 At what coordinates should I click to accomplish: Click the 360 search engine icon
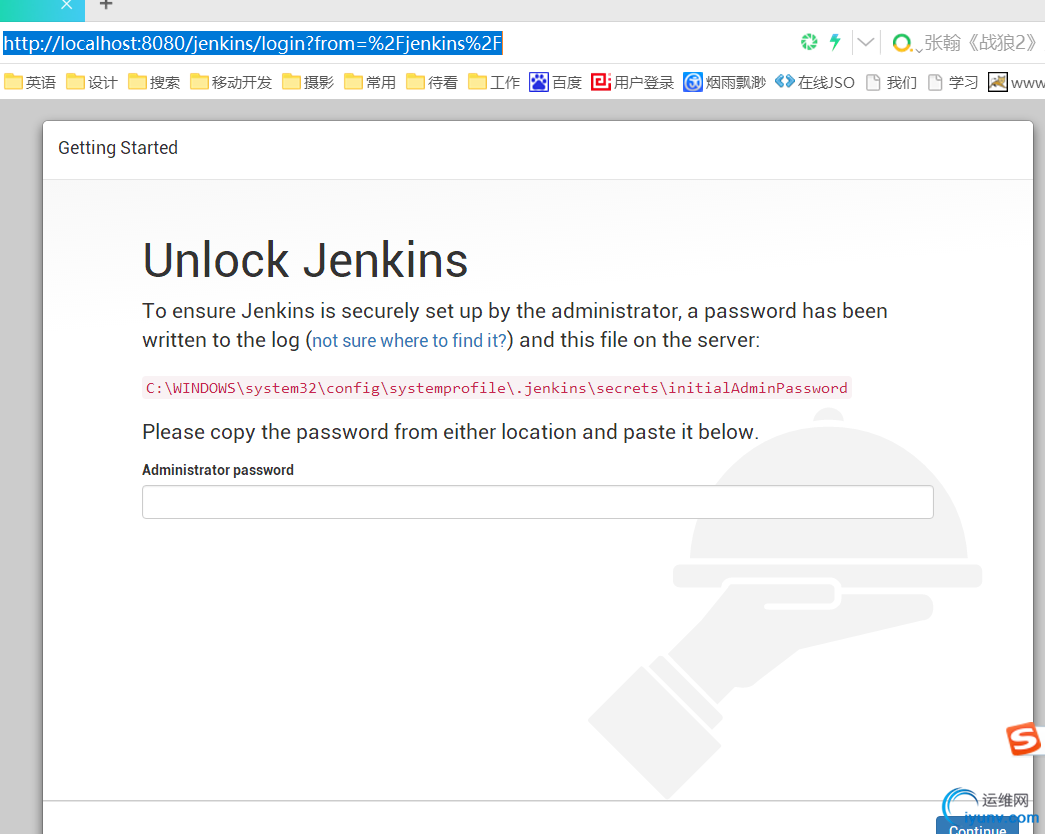point(902,43)
